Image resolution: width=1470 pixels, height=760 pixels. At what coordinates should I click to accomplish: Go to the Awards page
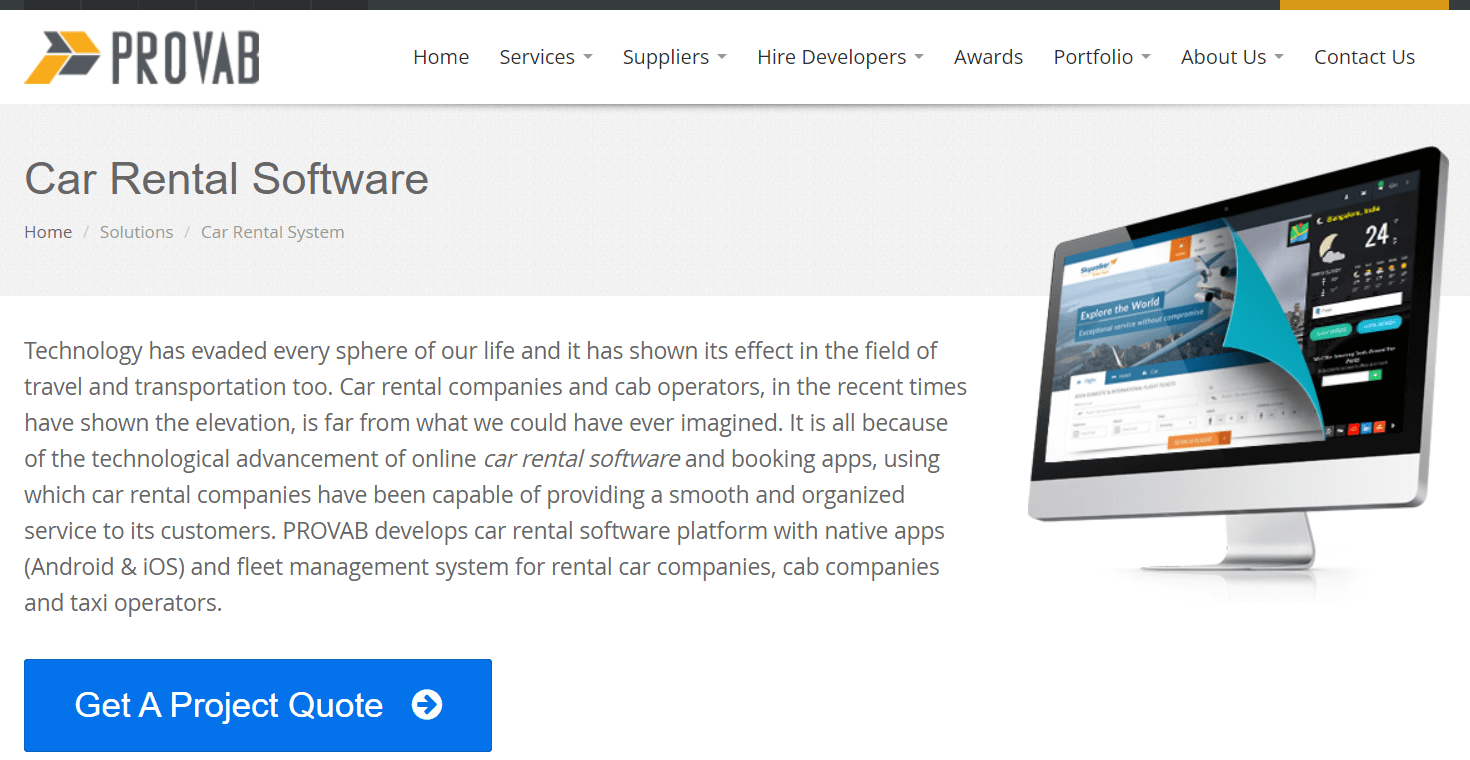coord(988,57)
